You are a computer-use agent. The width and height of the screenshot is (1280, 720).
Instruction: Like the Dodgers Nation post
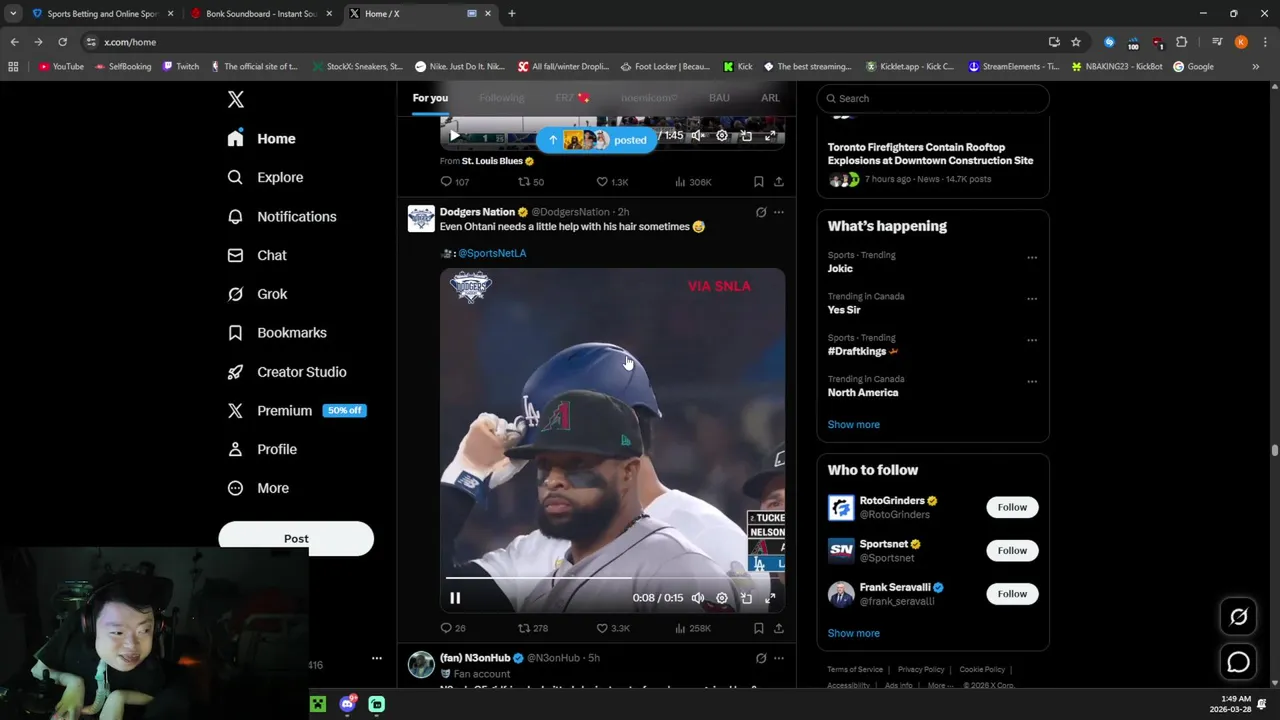(612, 628)
